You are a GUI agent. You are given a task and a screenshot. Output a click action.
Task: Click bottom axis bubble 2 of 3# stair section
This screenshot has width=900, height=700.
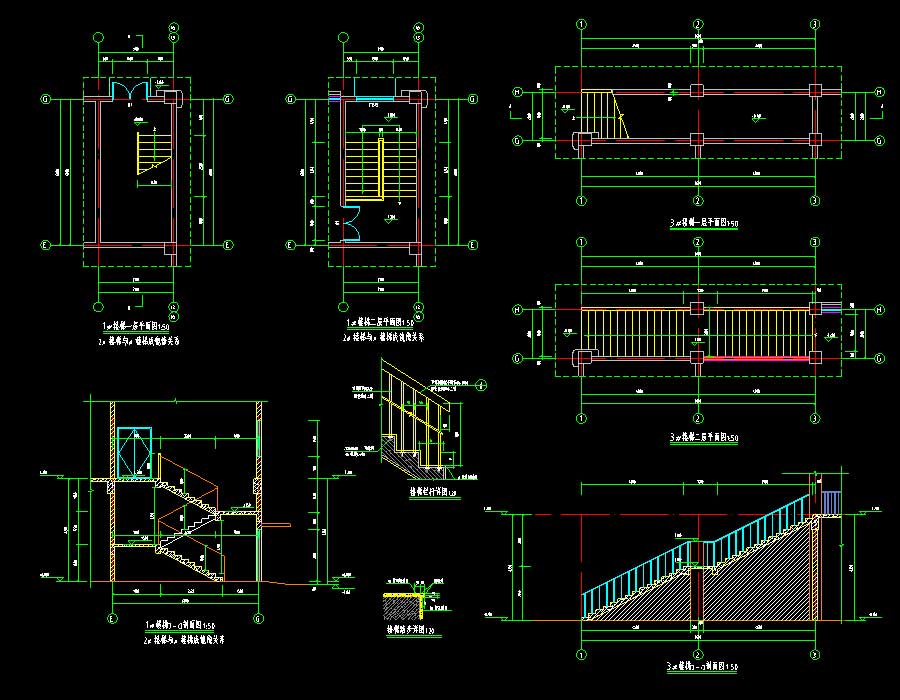click(698, 655)
